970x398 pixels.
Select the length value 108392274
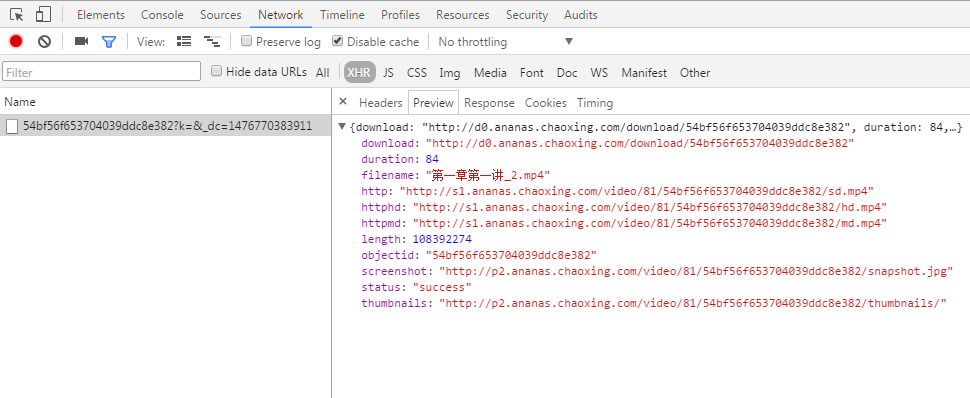(442, 240)
